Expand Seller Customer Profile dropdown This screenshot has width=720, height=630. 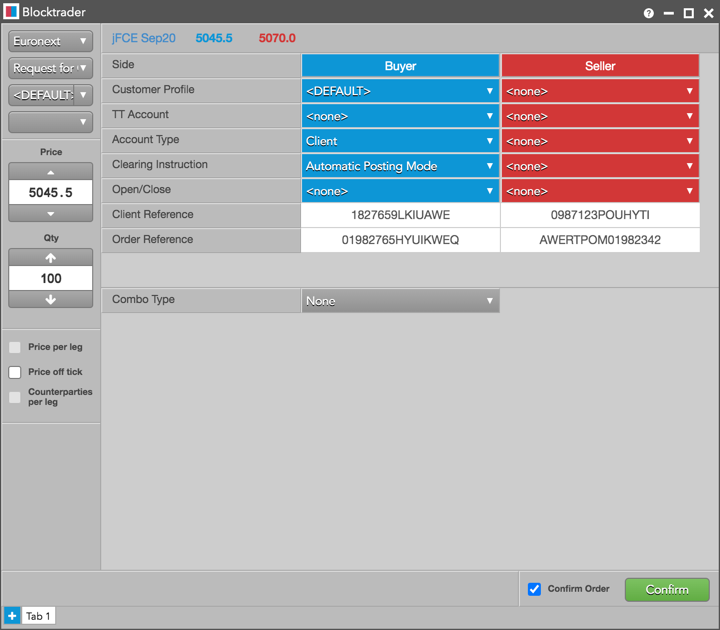pos(600,91)
